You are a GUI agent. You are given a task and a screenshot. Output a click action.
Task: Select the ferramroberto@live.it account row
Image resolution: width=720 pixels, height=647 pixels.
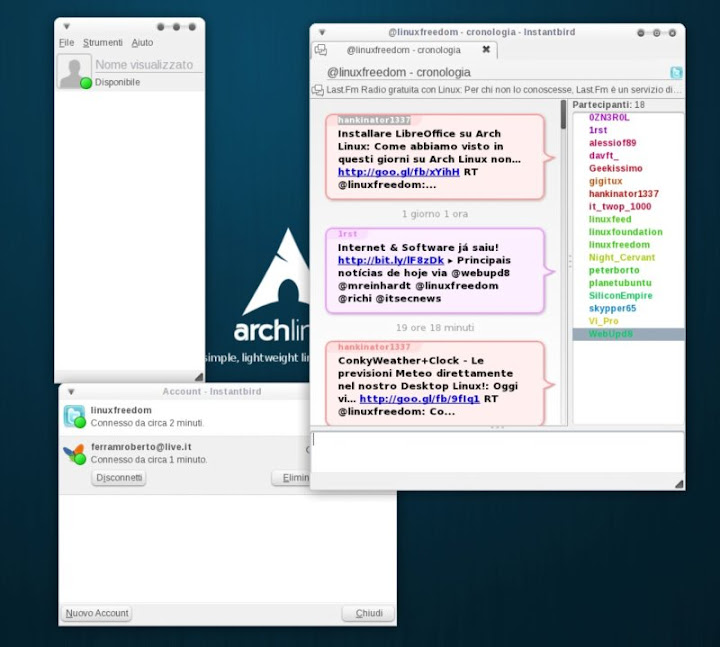point(184,465)
